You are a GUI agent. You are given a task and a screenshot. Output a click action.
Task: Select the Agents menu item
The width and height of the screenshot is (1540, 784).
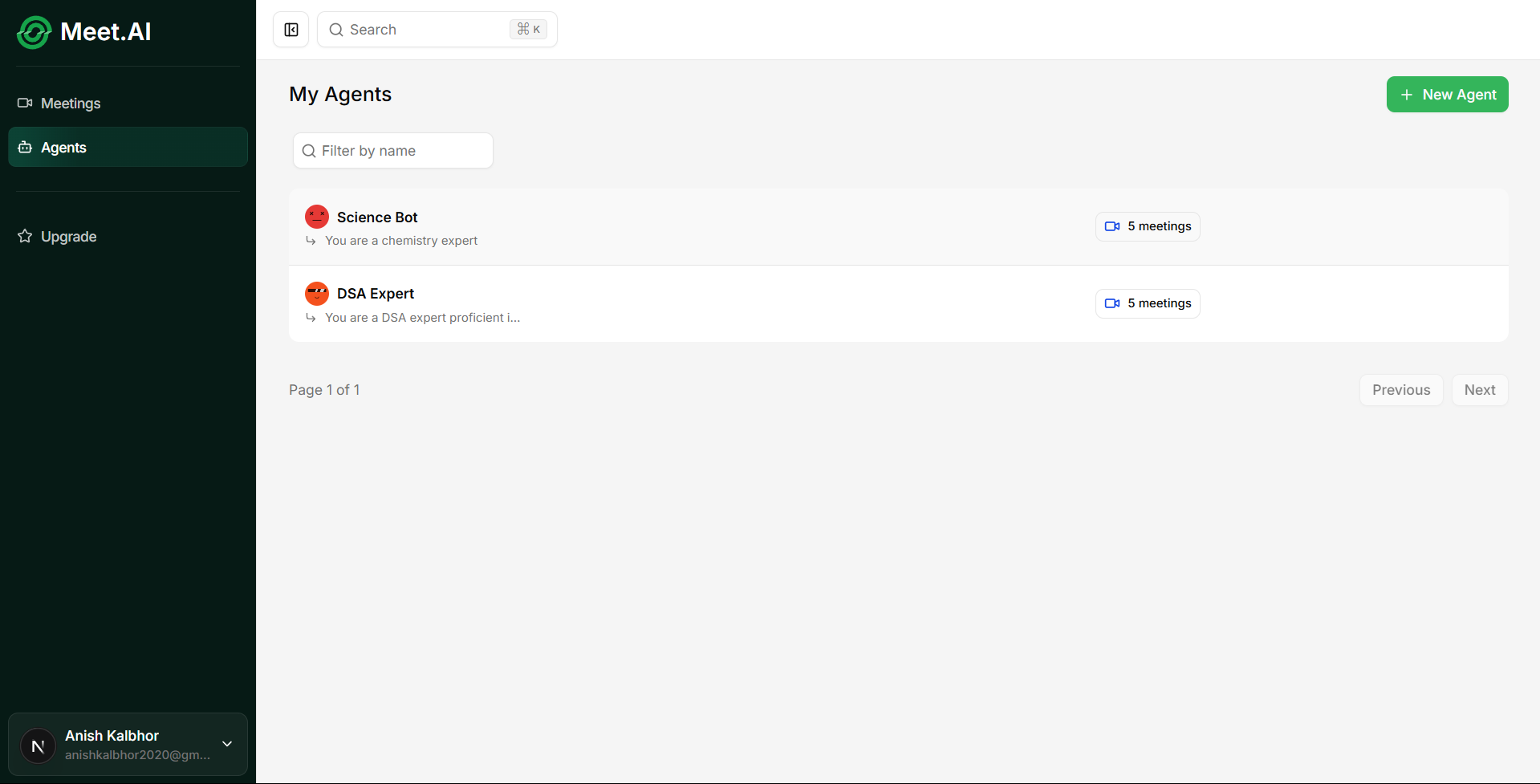click(x=63, y=147)
